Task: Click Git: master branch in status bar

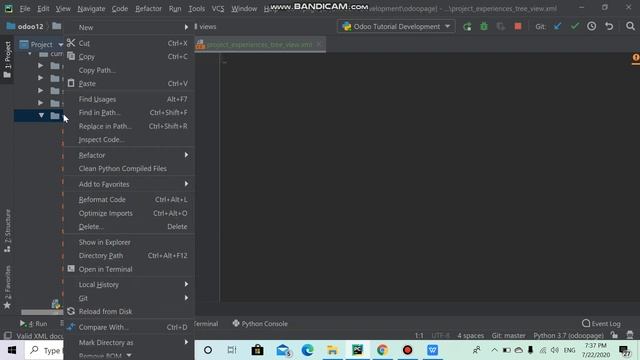Action: [x=508, y=336]
